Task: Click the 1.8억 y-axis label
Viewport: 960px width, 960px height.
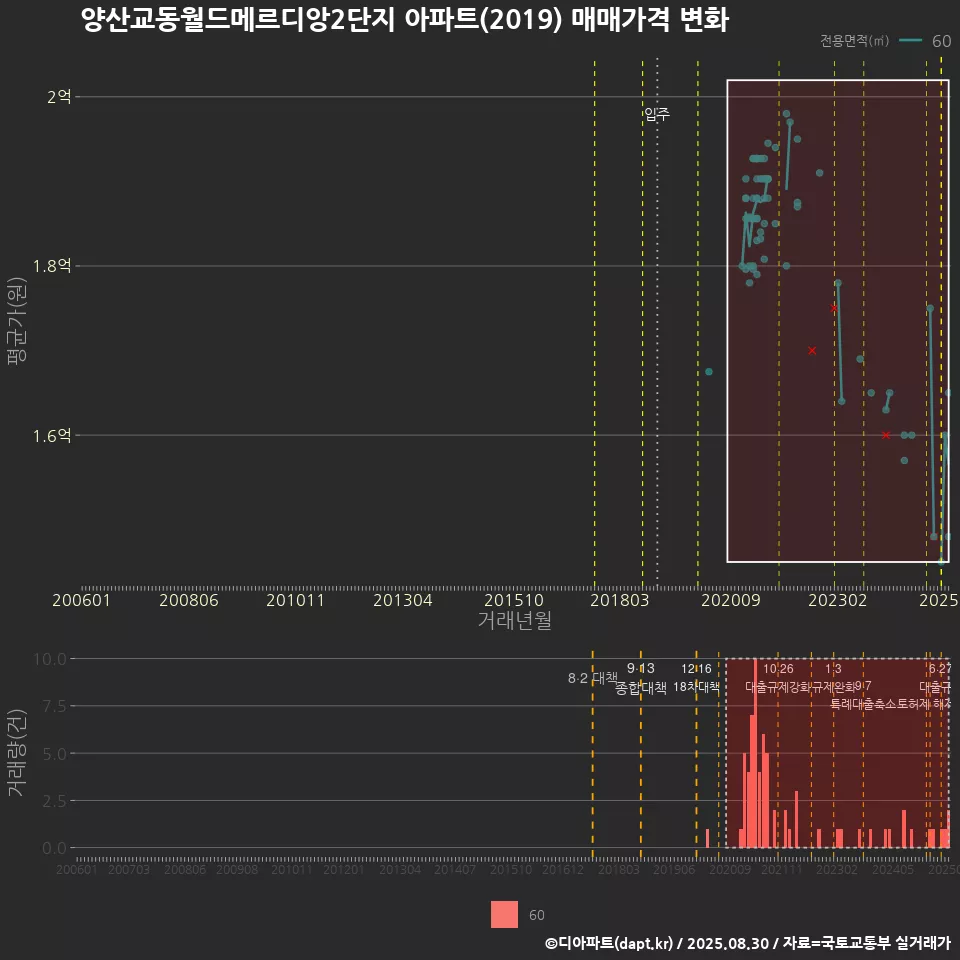Action: click(52, 266)
